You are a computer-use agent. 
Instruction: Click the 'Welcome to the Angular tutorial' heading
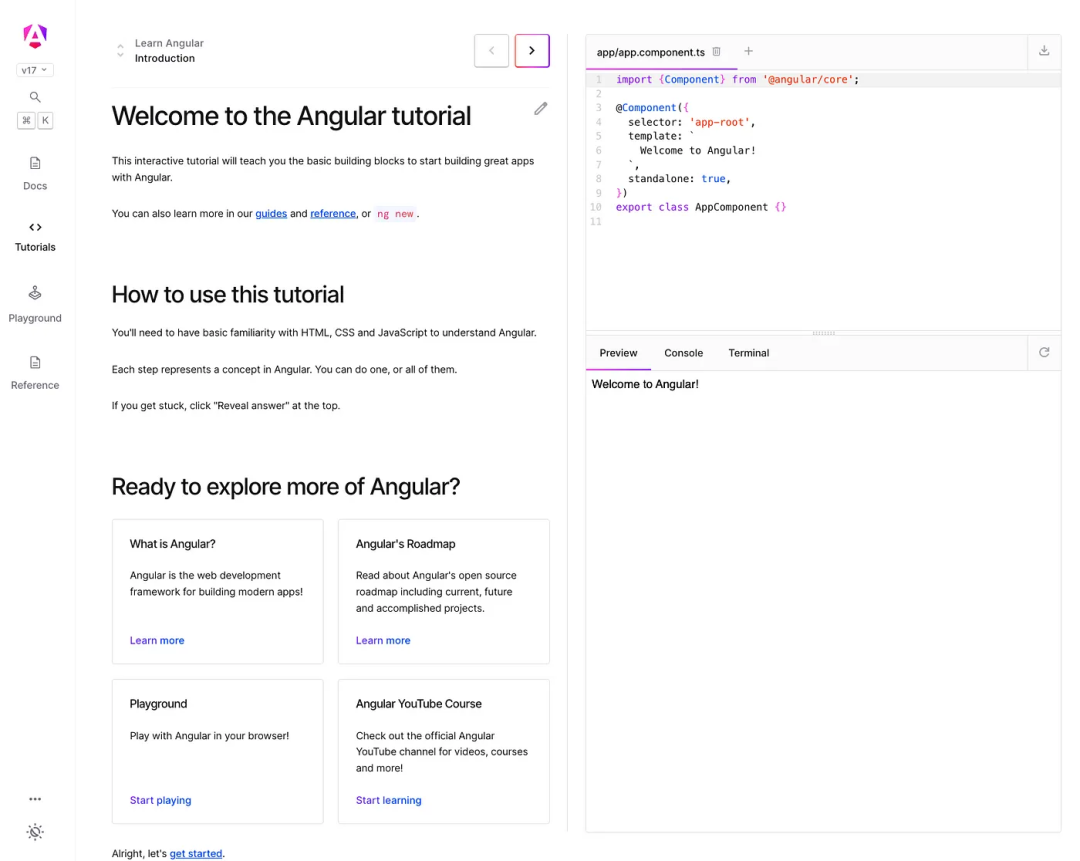[291, 116]
